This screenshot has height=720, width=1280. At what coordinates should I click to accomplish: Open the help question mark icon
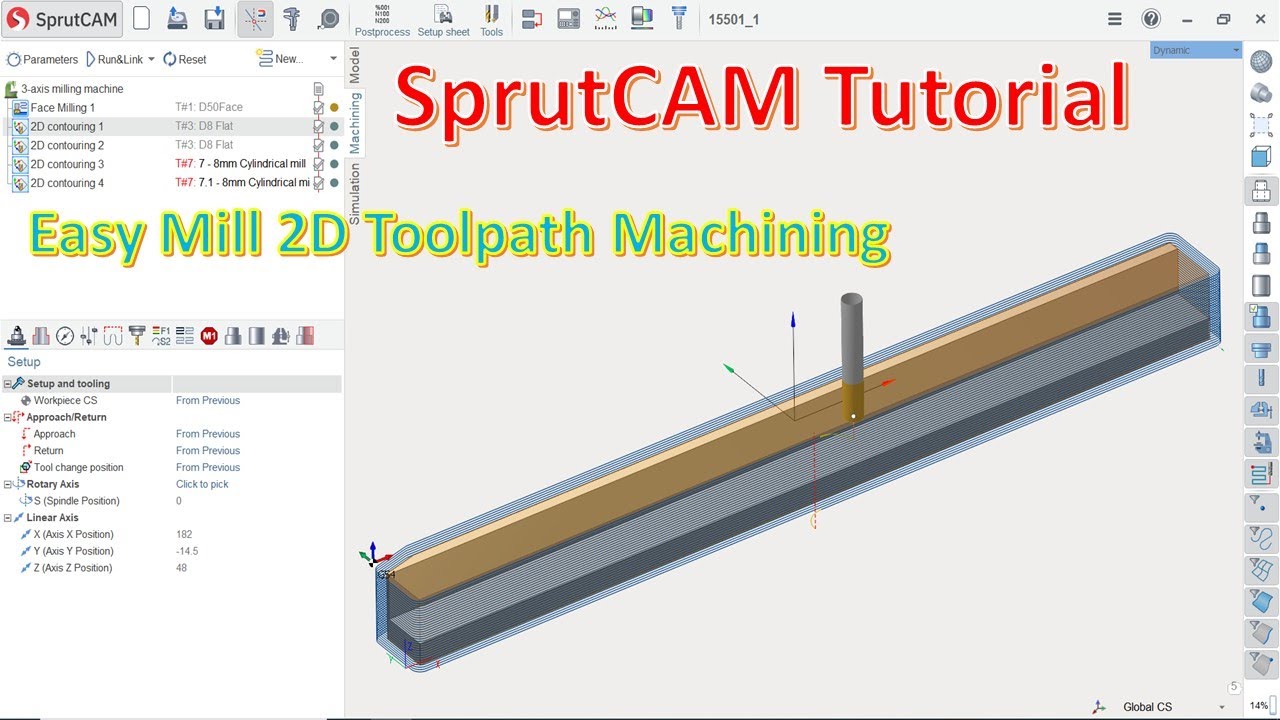click(x=1151, y=19)
